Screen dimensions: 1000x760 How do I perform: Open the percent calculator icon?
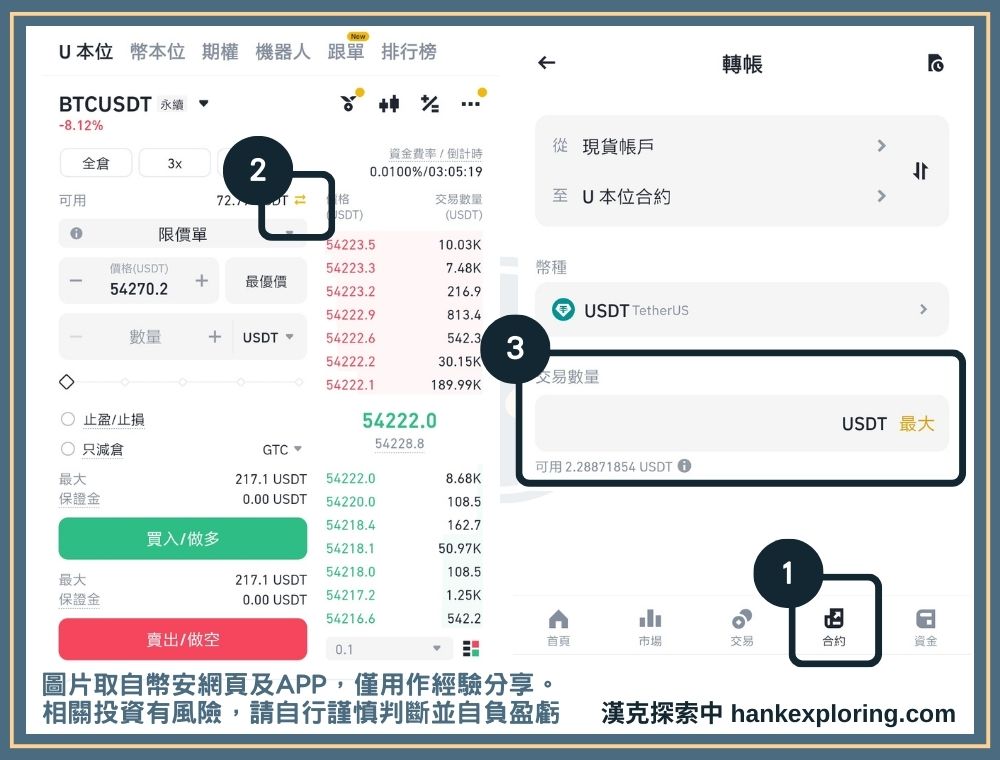click(430, 103)
